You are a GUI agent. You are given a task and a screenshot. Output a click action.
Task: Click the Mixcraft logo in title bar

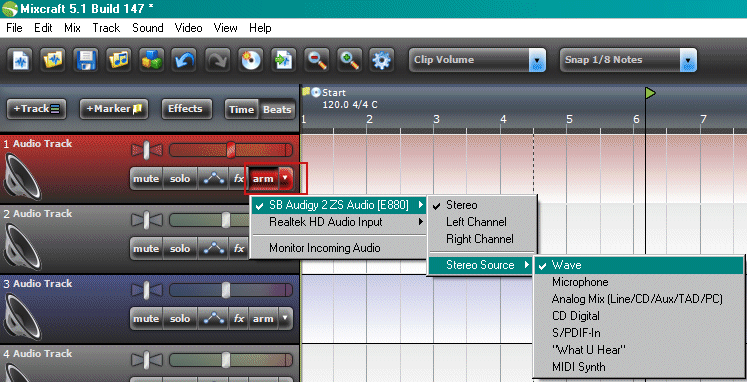tap(10, 9)
